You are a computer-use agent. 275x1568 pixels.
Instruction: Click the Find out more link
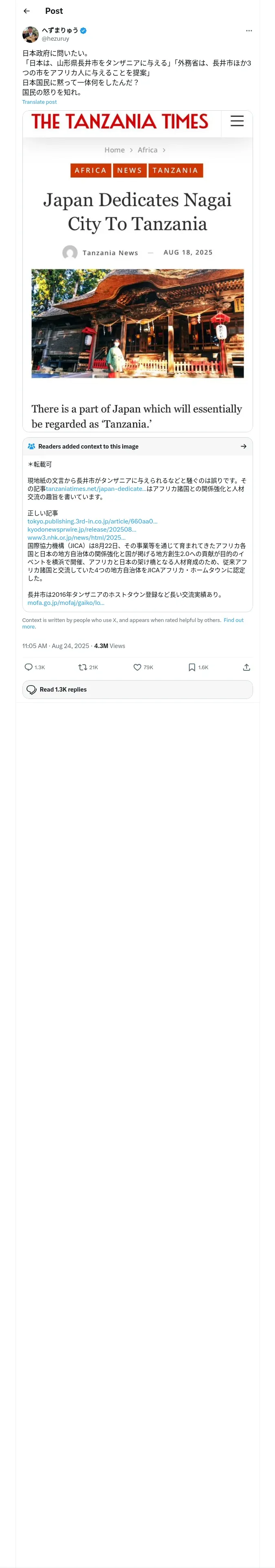233,620
